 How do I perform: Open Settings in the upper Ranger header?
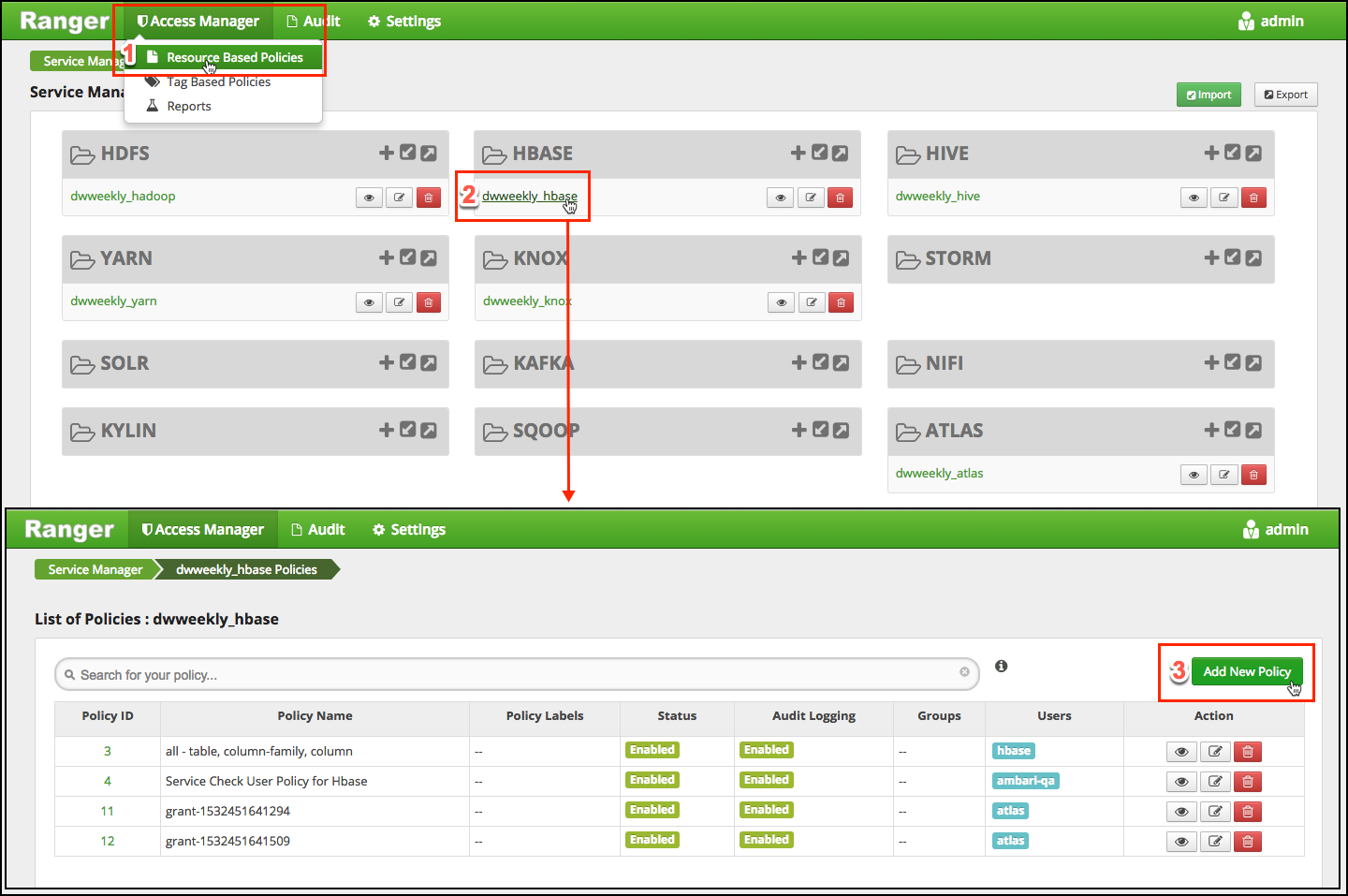click(x=404, y=21)
